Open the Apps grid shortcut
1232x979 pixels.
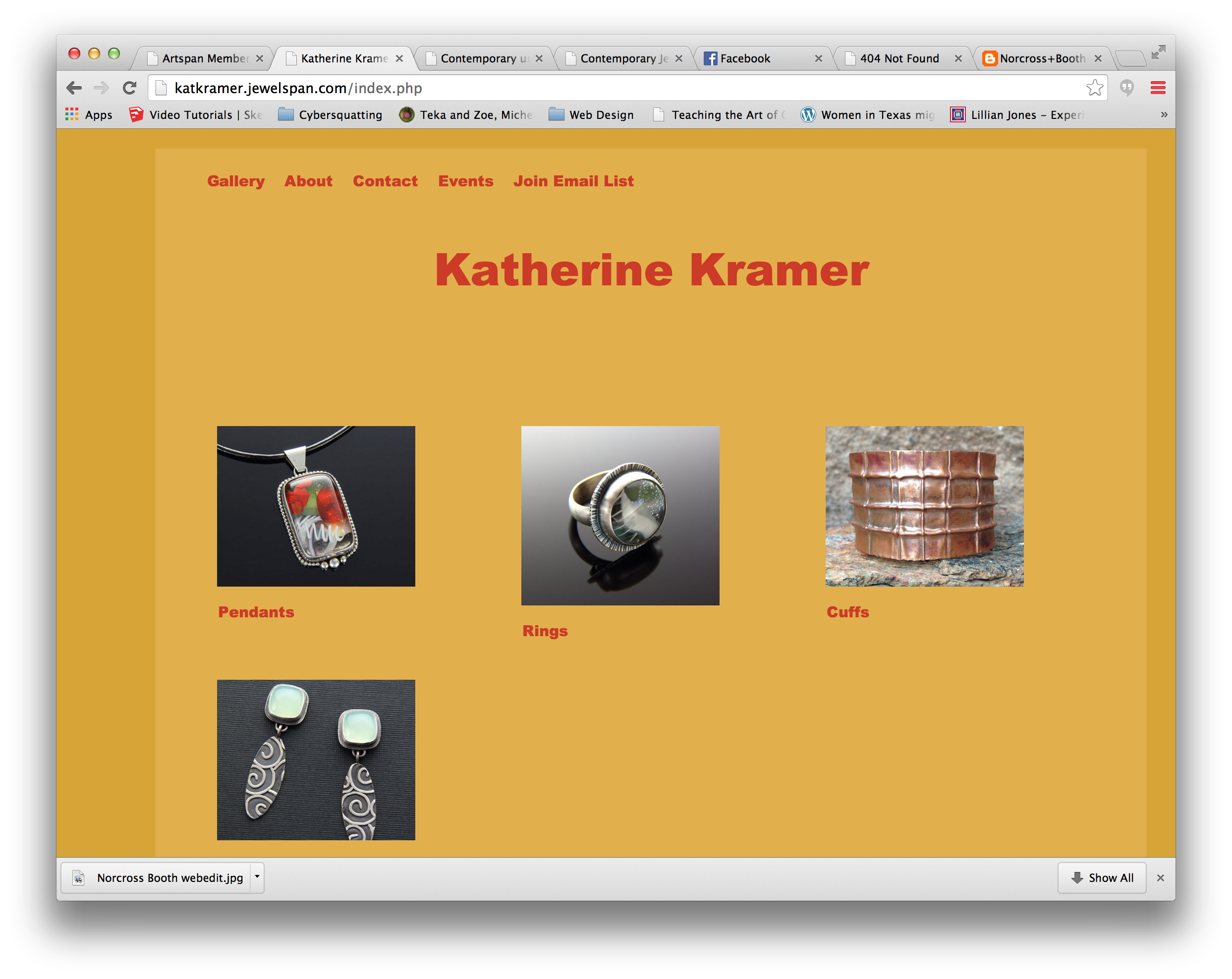[89, 115]
